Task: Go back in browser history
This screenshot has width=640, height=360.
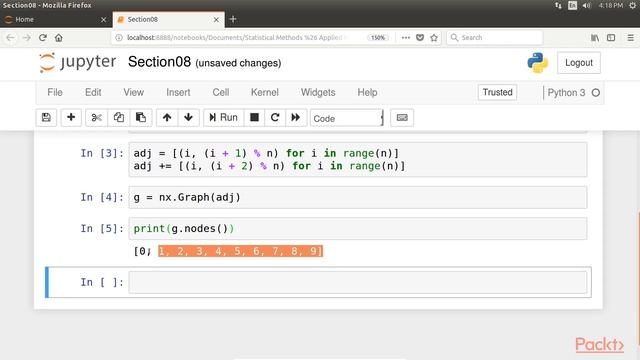Action: [x=11, y=38]
